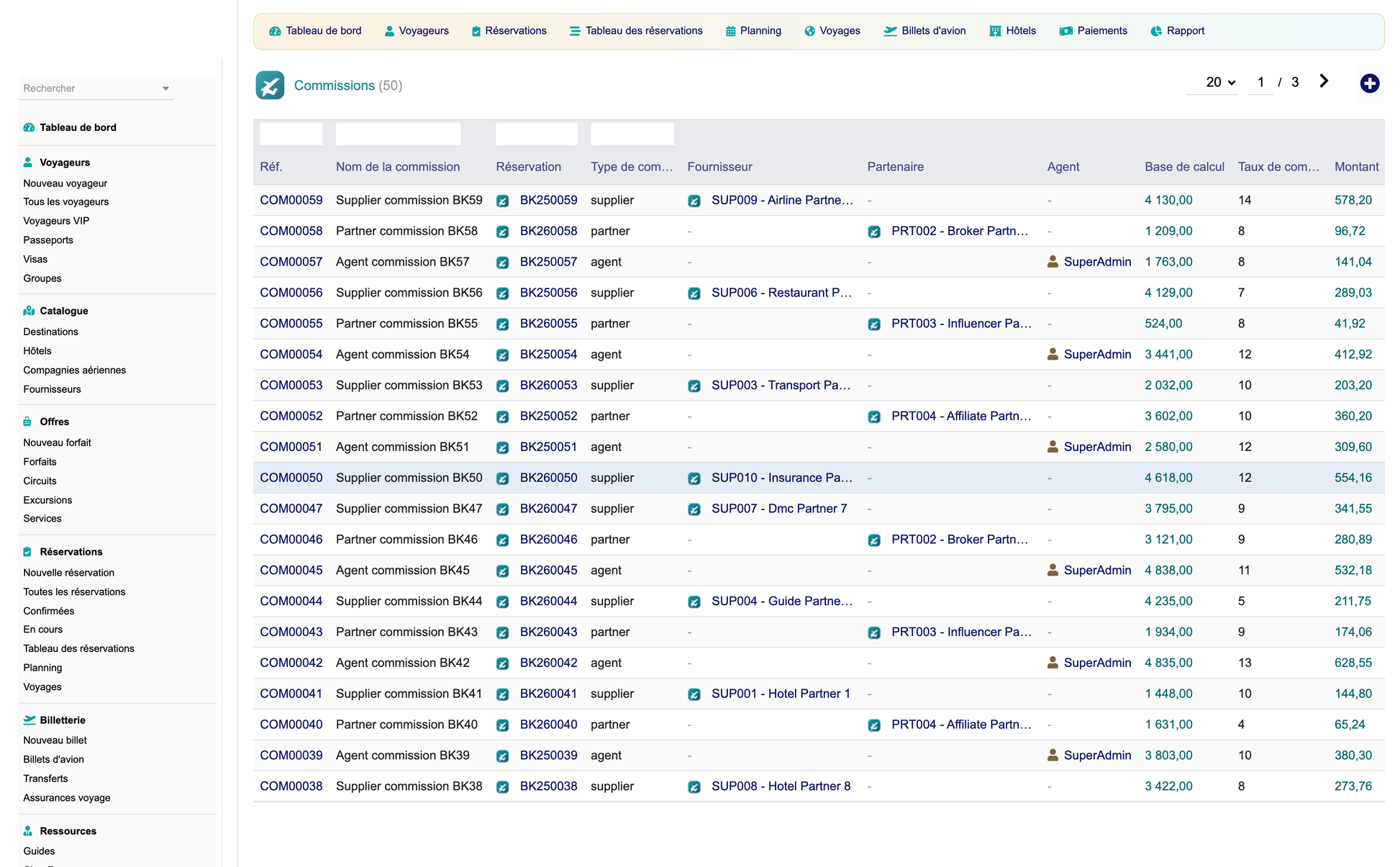Screen dimensions: 1400x867
Task: Click Hôtels building icon in top bar
Action: 995,31
